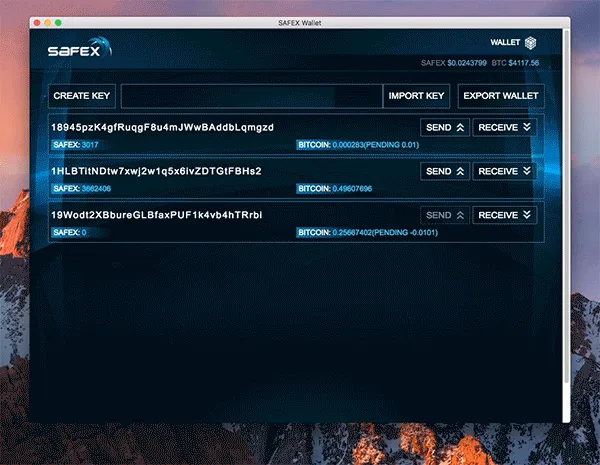Click Bitcoin balance 0.000283 pending 0.01
Screen dimensions: 600x465
(x=358, y=145)
